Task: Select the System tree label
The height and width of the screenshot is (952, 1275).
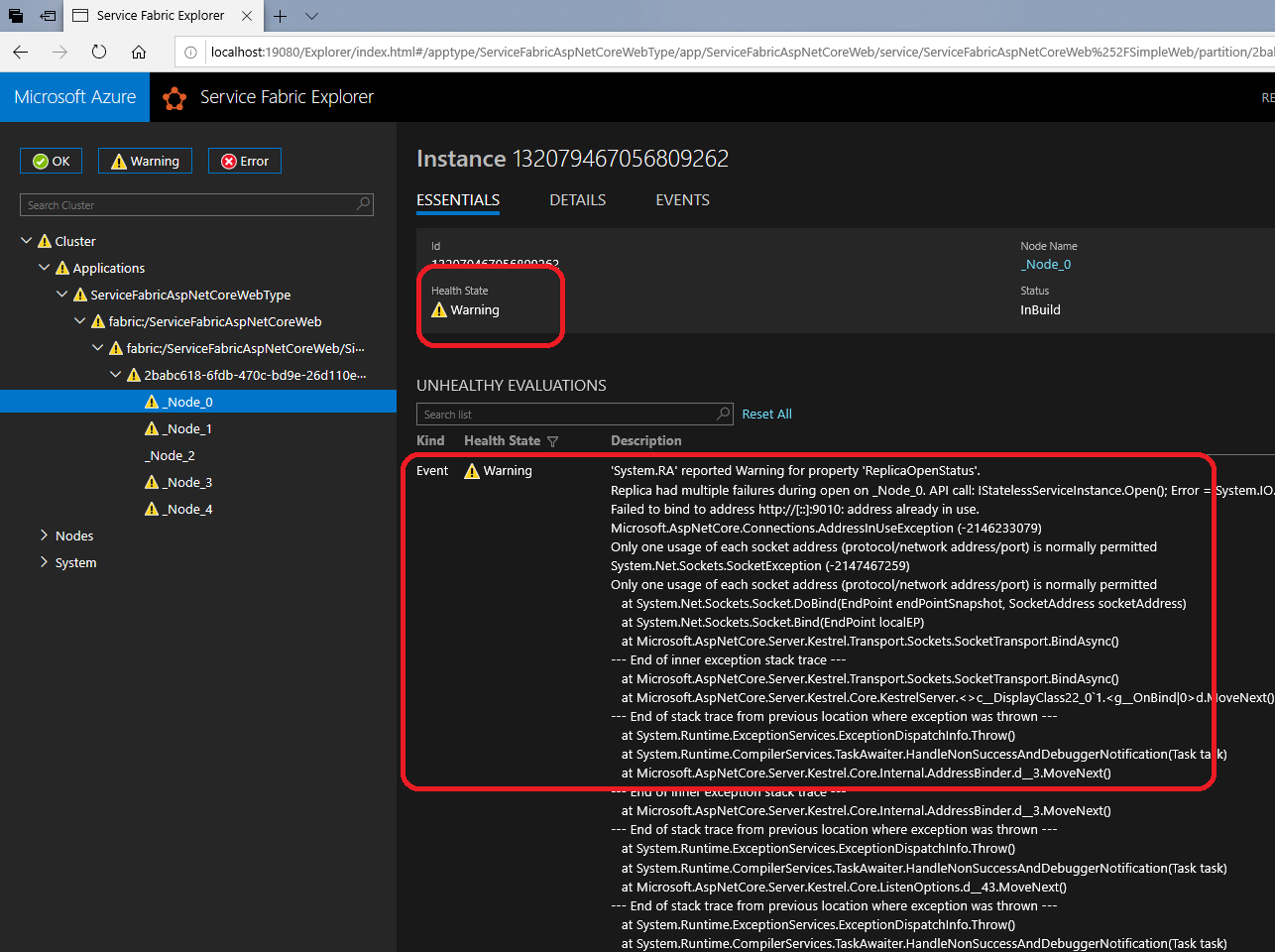Action: [x=76, y=562]
